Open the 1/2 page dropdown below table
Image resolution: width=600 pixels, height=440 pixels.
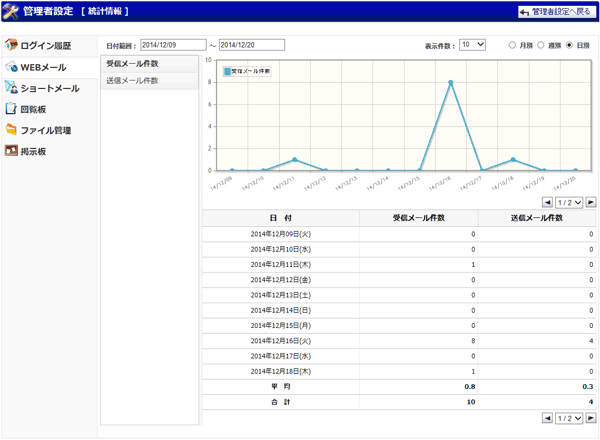[569, 418]
